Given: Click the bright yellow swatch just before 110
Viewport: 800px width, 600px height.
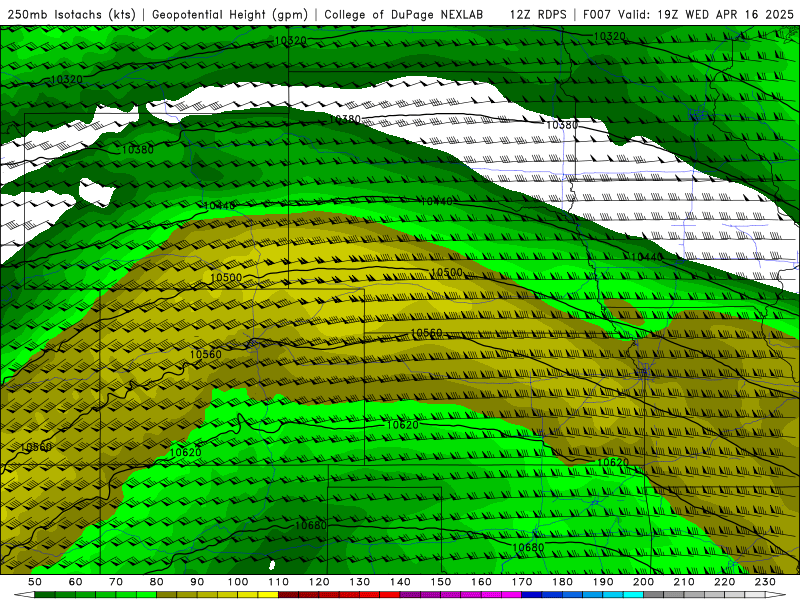Looking at the screenshot, I should (268, 595).
